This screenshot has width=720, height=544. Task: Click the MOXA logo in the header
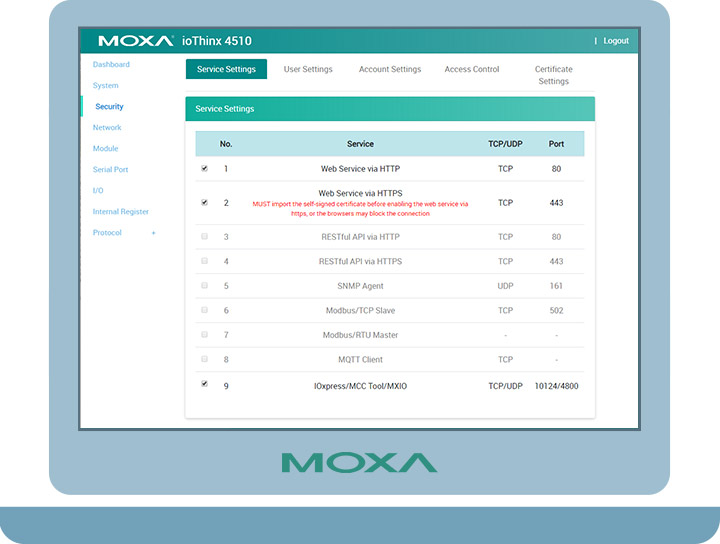tap(136, 41)
